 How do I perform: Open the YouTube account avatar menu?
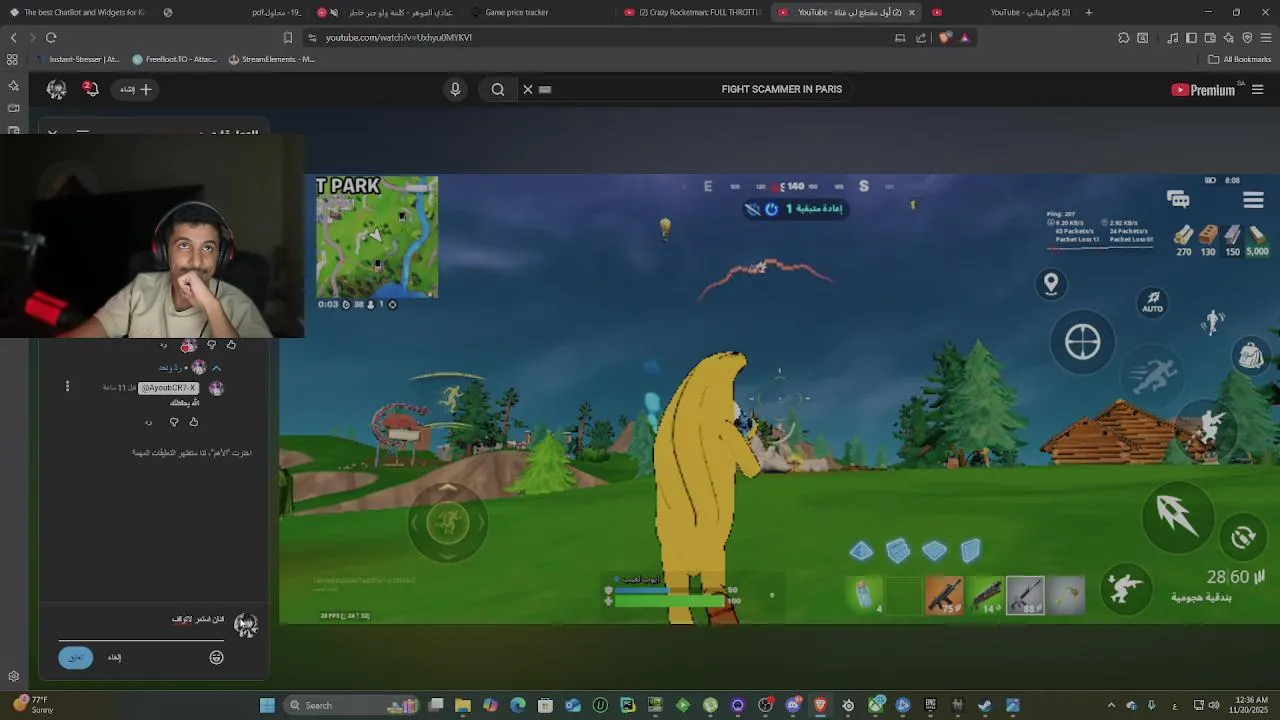click(56, 89)
